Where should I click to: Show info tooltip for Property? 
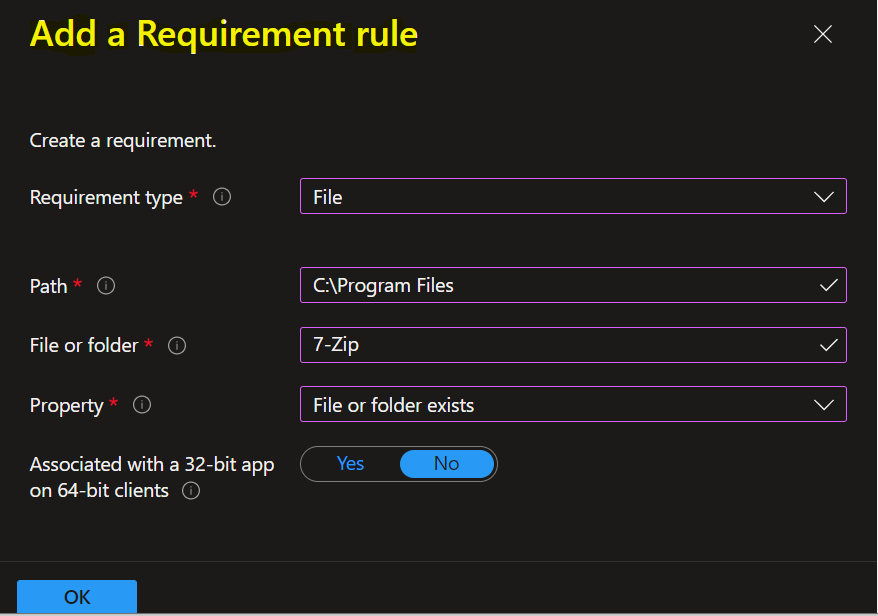tap(142, 405)
